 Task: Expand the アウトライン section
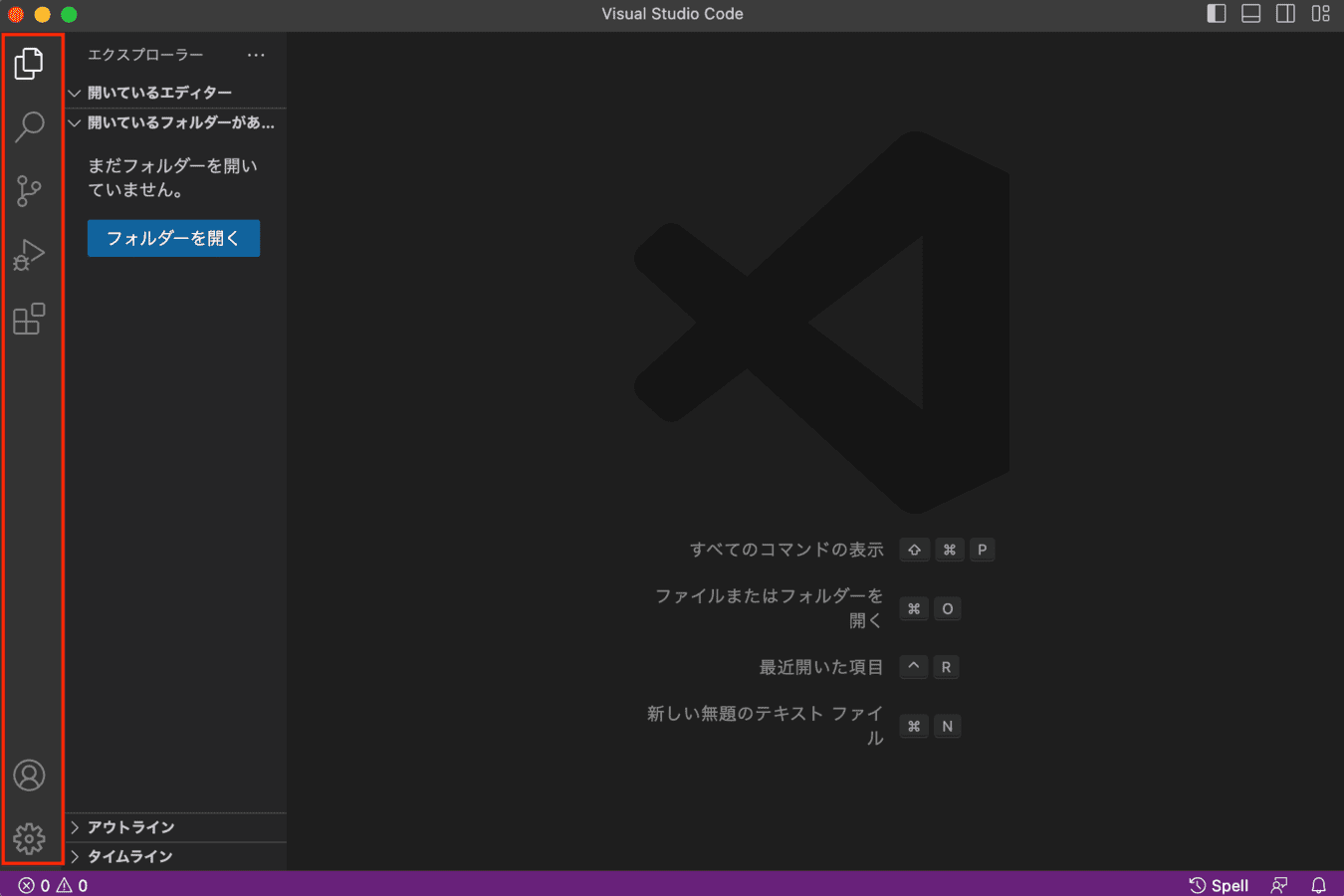tap(176, 827)
